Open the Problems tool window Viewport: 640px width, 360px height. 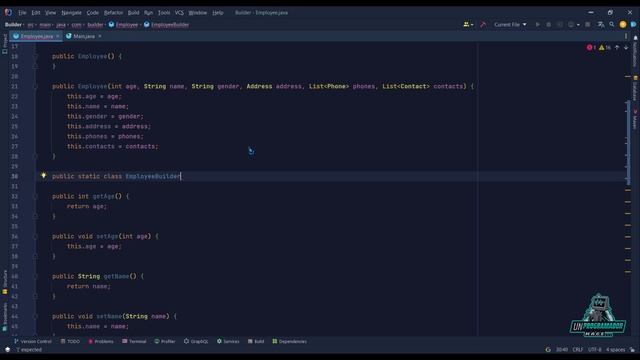(x=101, y=341)
